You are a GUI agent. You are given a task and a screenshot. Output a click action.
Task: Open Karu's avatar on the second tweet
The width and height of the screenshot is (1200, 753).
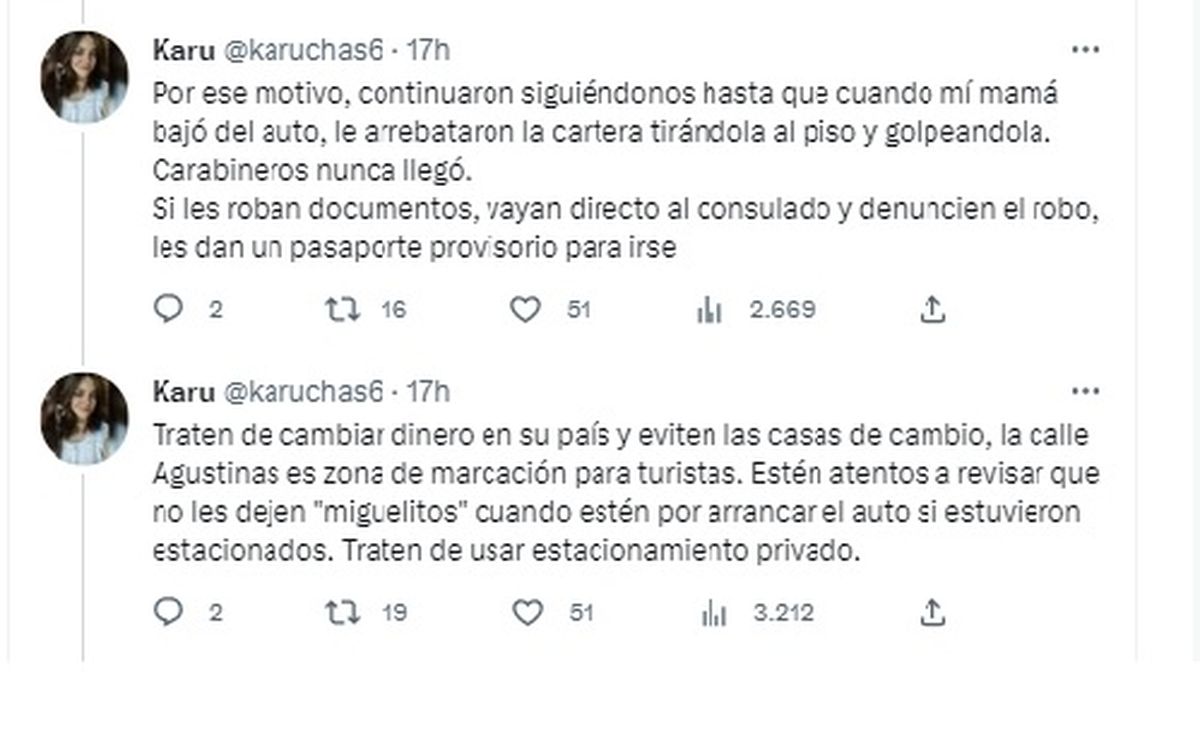[x=84, y=418]
